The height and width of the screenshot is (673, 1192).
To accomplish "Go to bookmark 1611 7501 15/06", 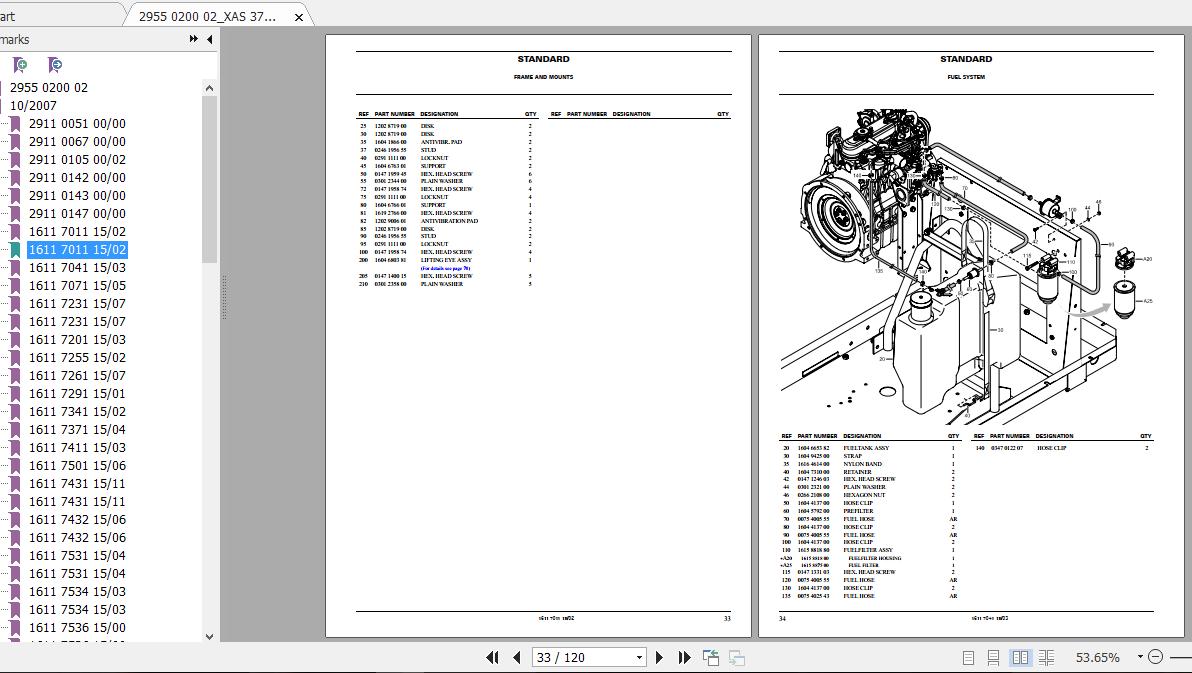I will pos(80,465).
